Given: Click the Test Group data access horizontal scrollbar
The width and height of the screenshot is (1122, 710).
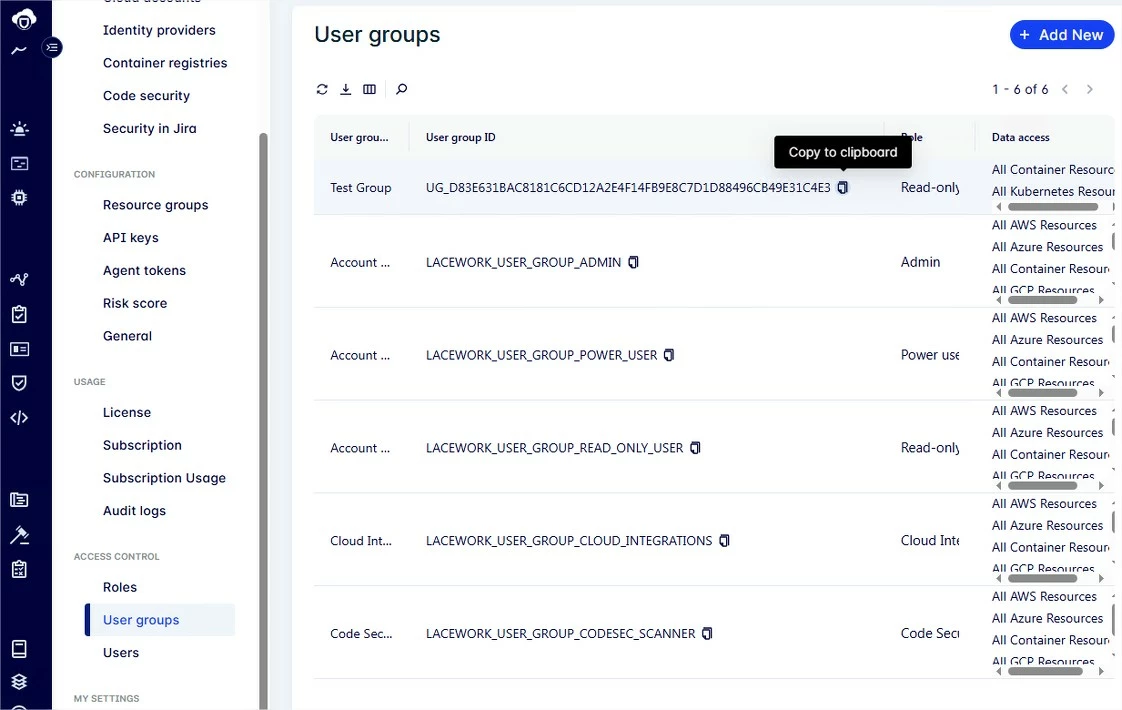Looking at the screenshot, I should click(x=1053, y=207).
